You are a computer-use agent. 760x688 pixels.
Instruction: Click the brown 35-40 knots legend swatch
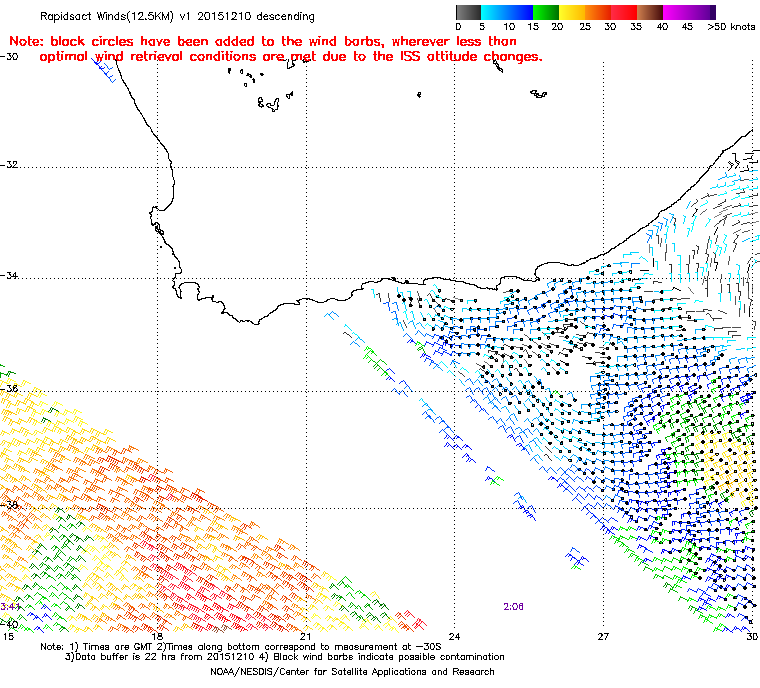coord(650,12)
